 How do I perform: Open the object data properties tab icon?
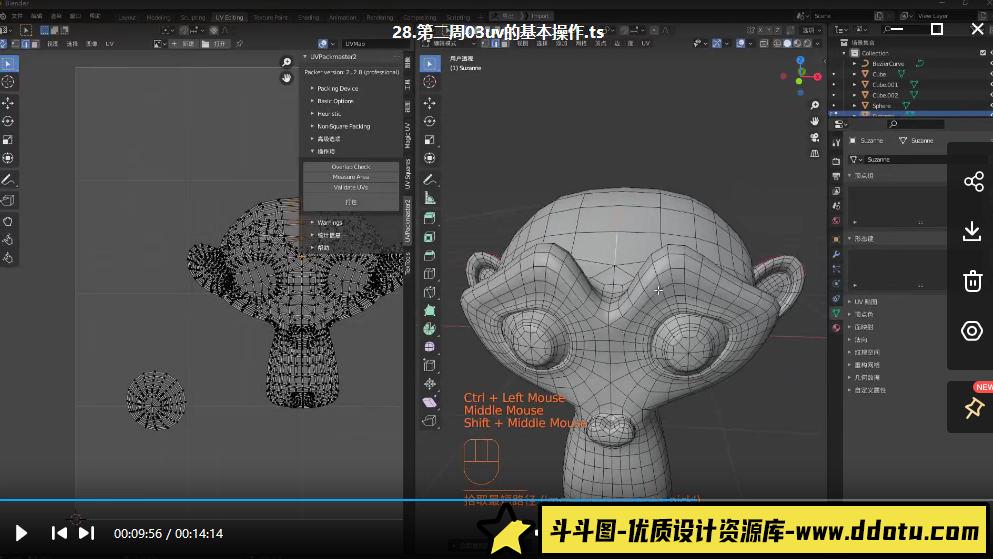pos(836,313)
